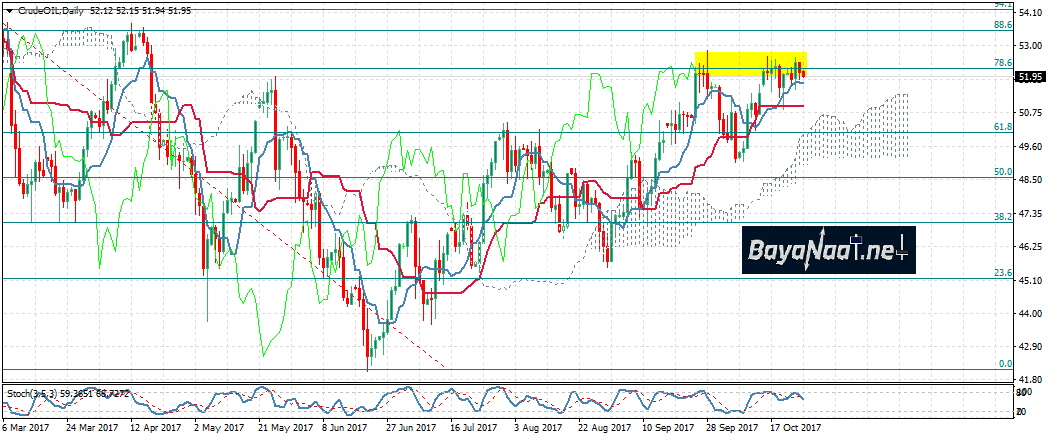Click the 6 Mar 2017 date marker
Image resolution: width=1053 pixels, height=439 pixels.
coord(28,427)
